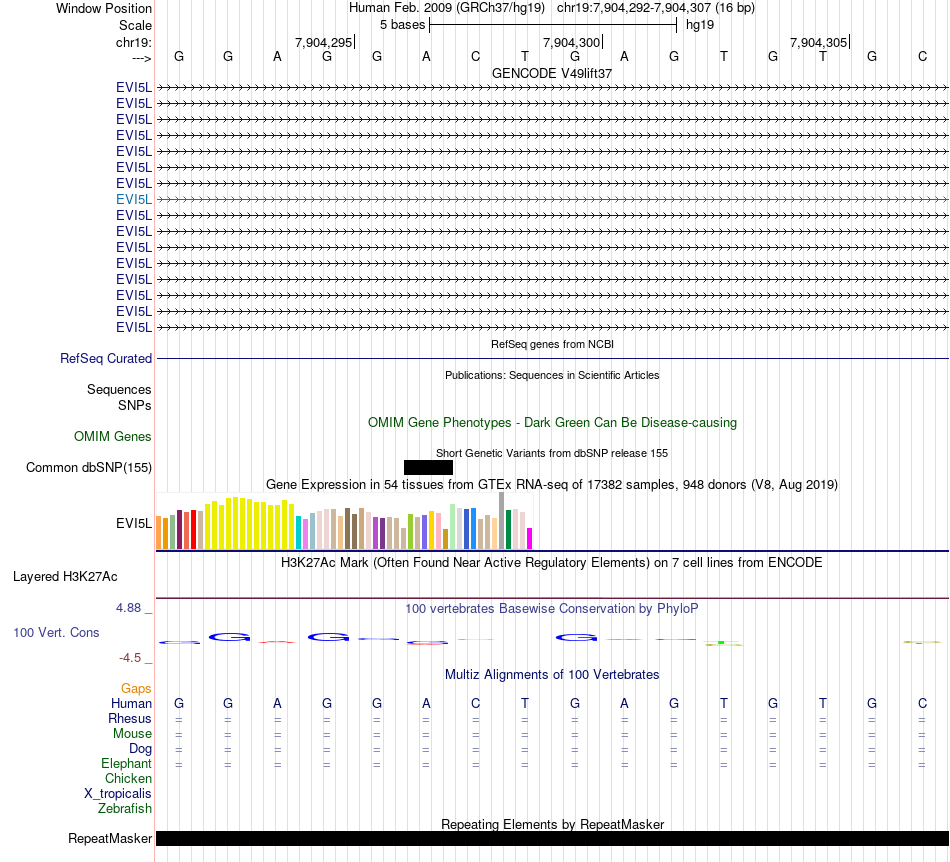Click the black RepeatMasker element bar

click(552, 838)
